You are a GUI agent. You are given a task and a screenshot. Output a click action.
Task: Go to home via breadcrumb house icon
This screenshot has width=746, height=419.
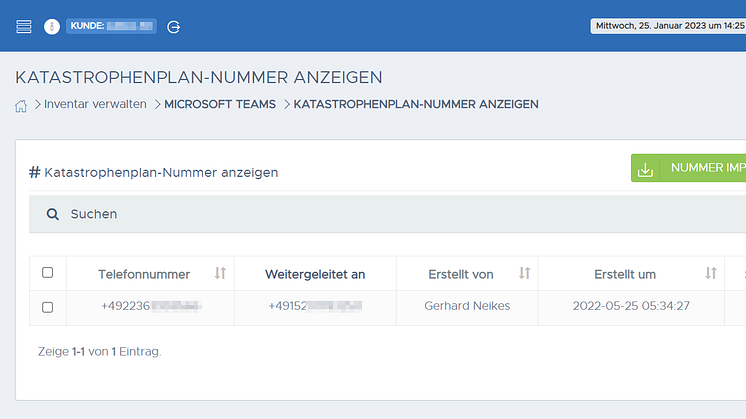21,105
